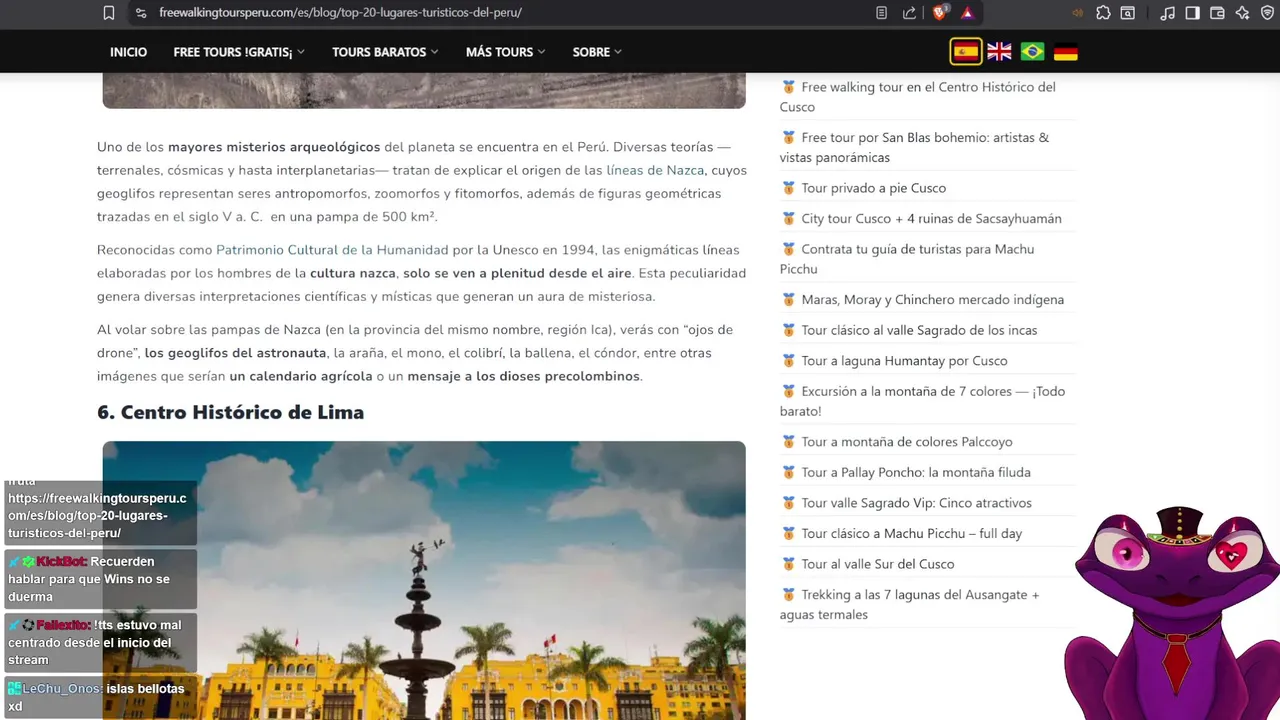Open 'Patrimonio Cultural de la Humanidad' link
1280x720 pixels.
[332, 250]
